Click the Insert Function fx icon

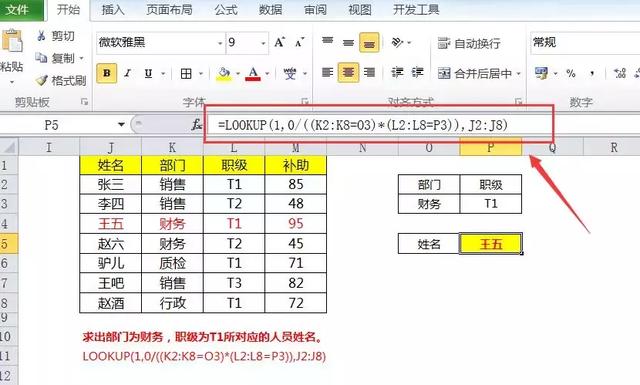point(197,125)
